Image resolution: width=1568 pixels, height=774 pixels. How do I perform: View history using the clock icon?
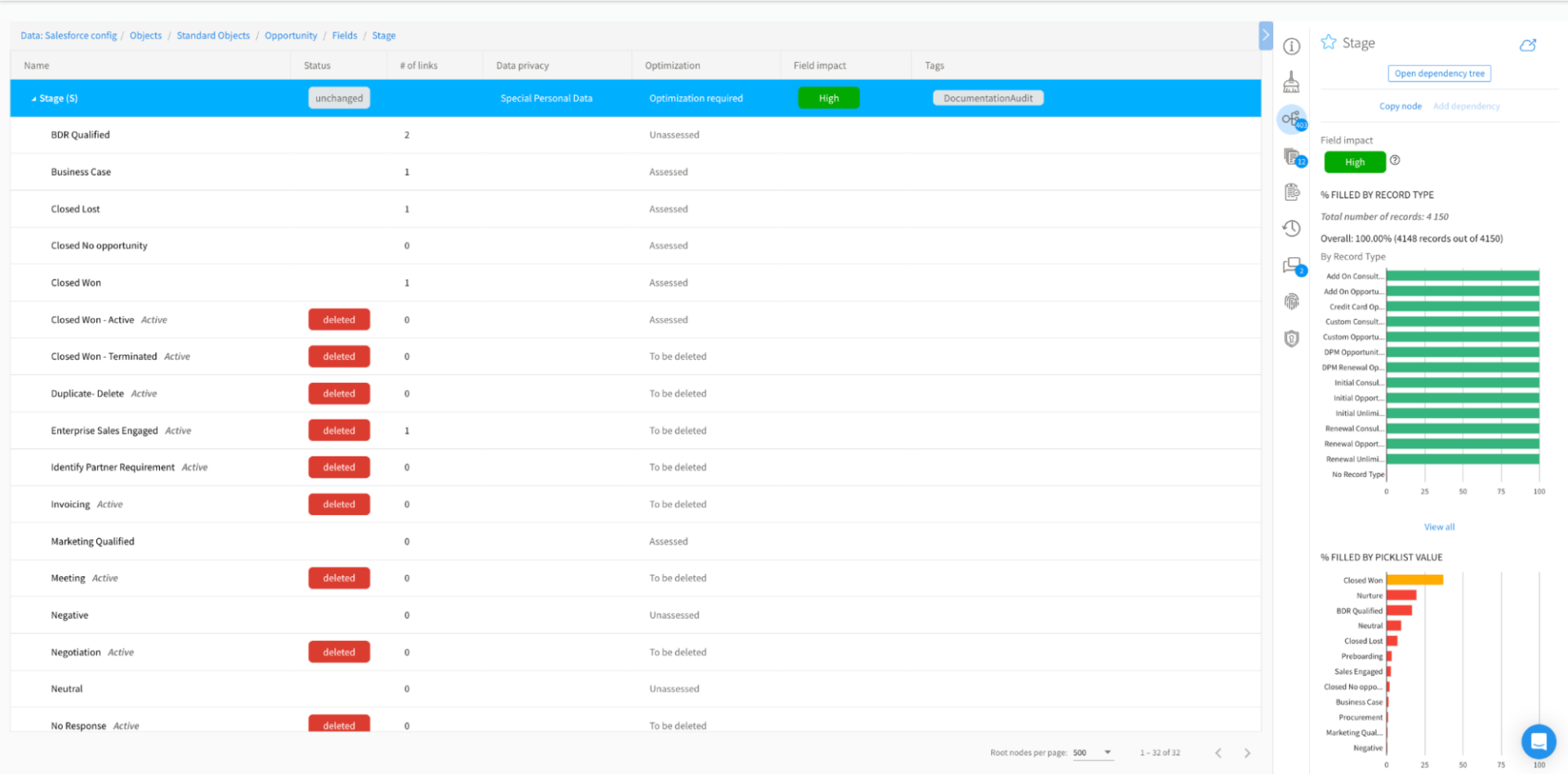[x=1292, y=229]
